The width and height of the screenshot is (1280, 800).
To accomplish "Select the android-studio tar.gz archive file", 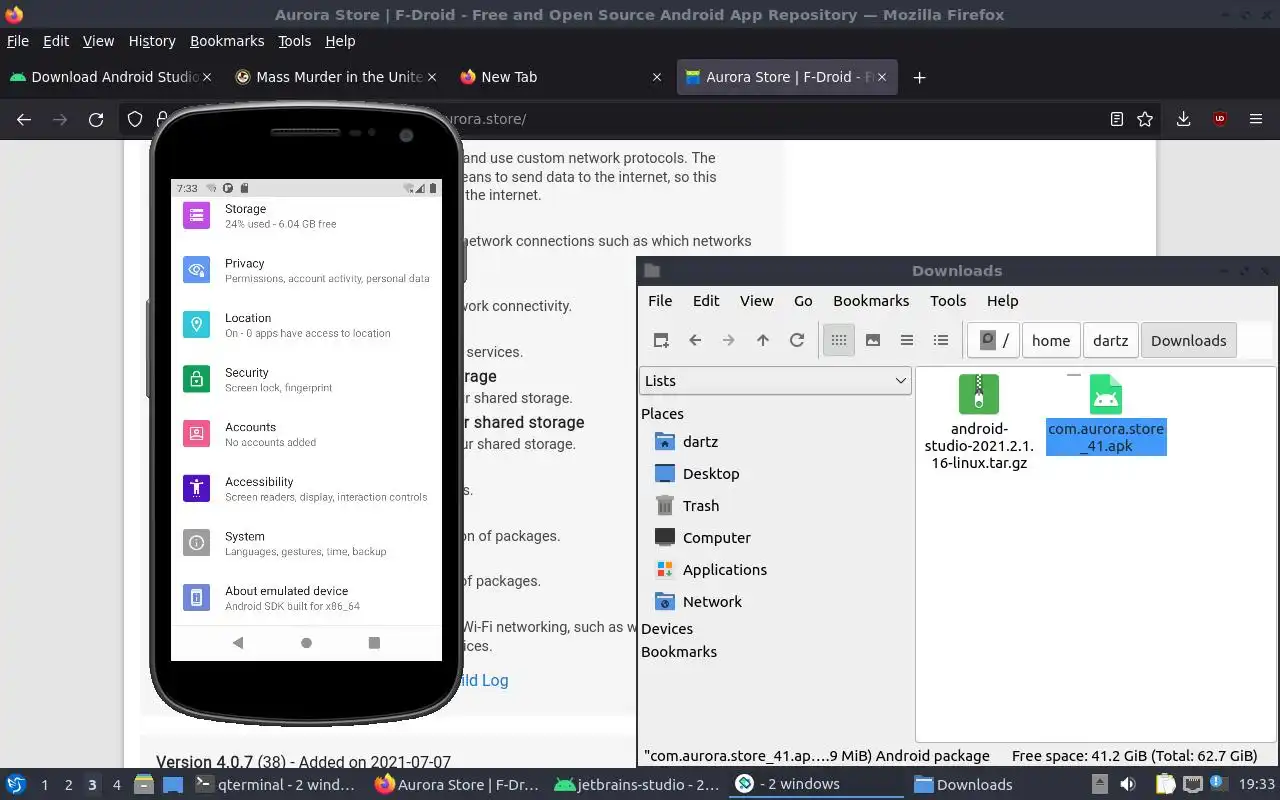I will [979, 421].
